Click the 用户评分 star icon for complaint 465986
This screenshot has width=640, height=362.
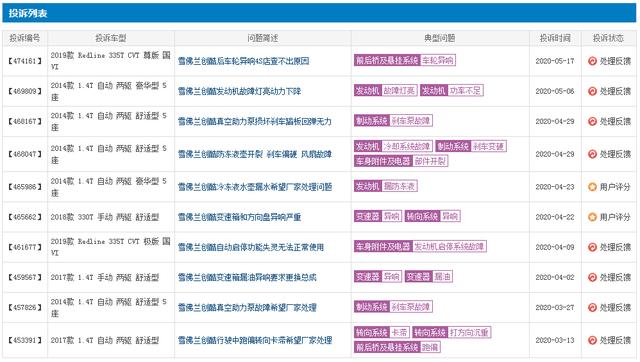click(x=592, y=187)
